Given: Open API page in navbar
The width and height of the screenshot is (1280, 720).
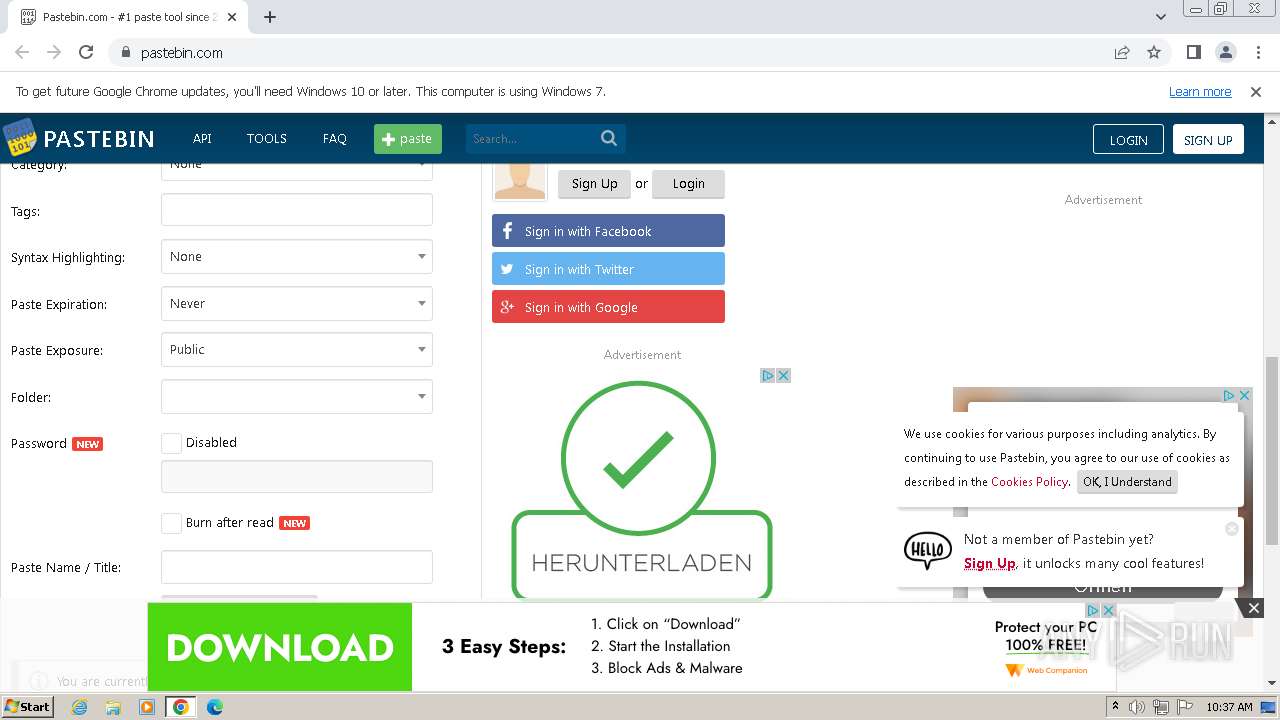Looking at the screenshot, I should click(x=202, y=139).
